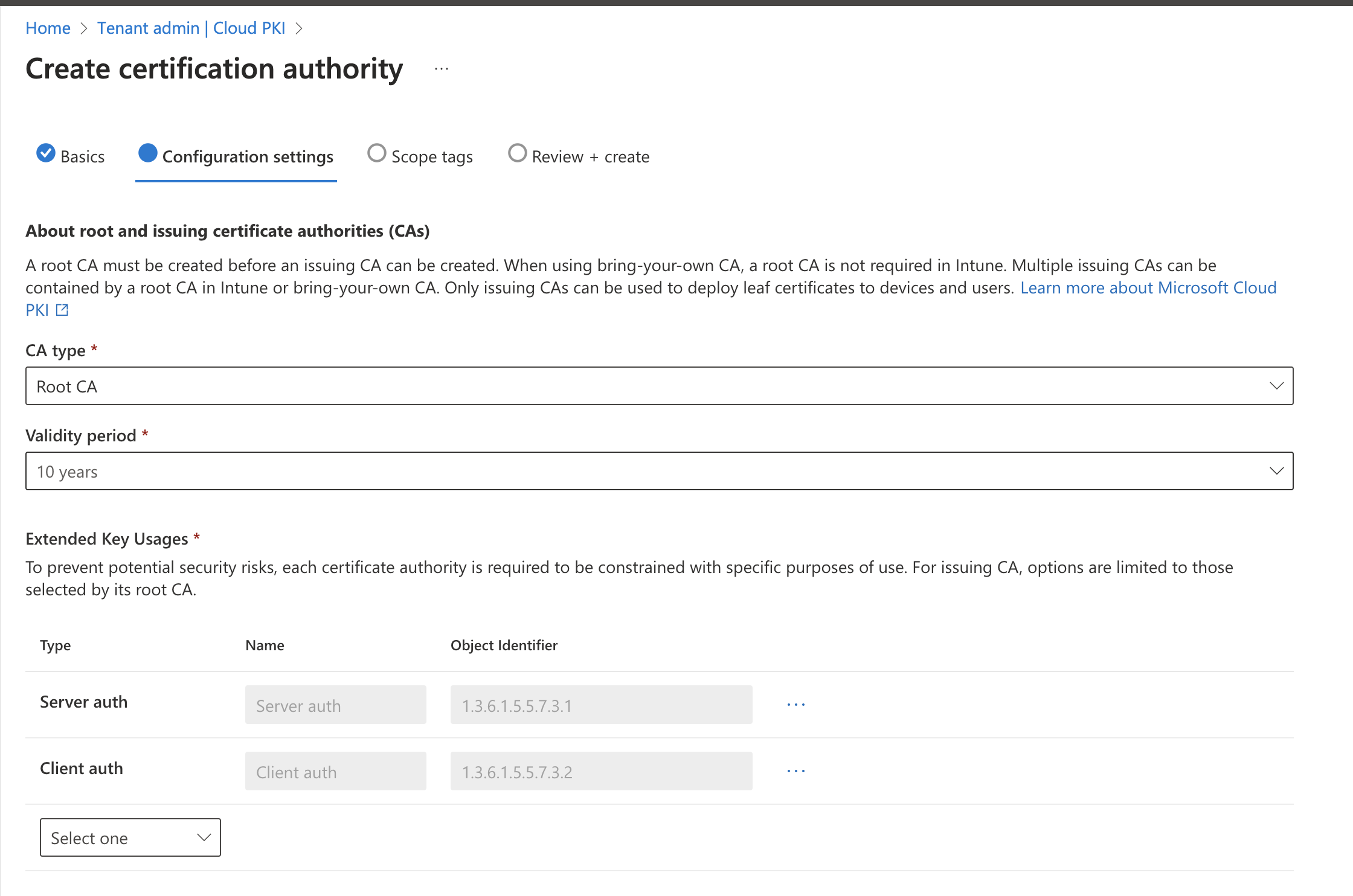Click the Configuration settings step circle icon
Image resolution: width=1353 pixels, height=896 pixels.
pos(148,153)
